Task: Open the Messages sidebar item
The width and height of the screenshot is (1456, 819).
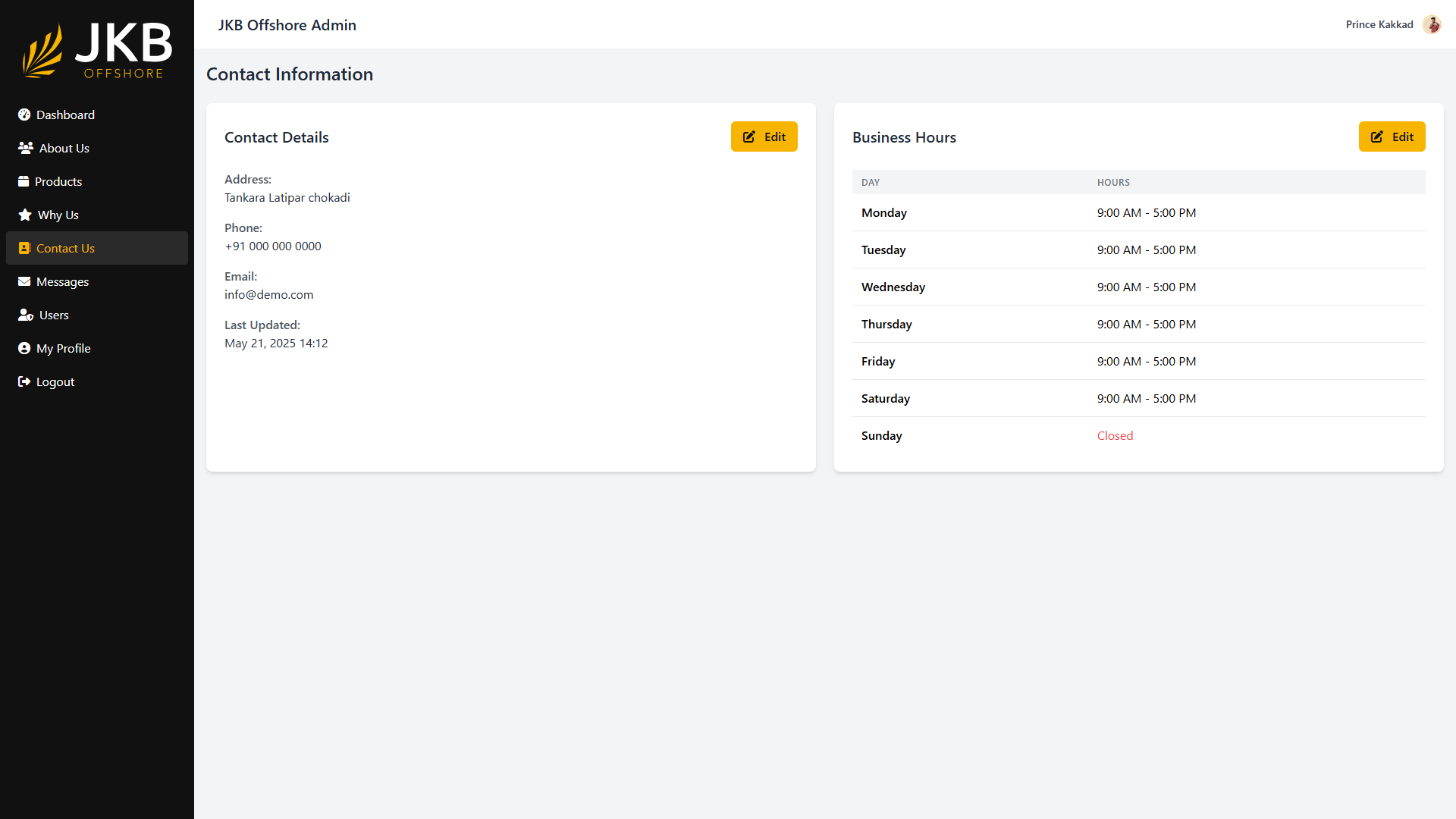Action: coord(62,281)
